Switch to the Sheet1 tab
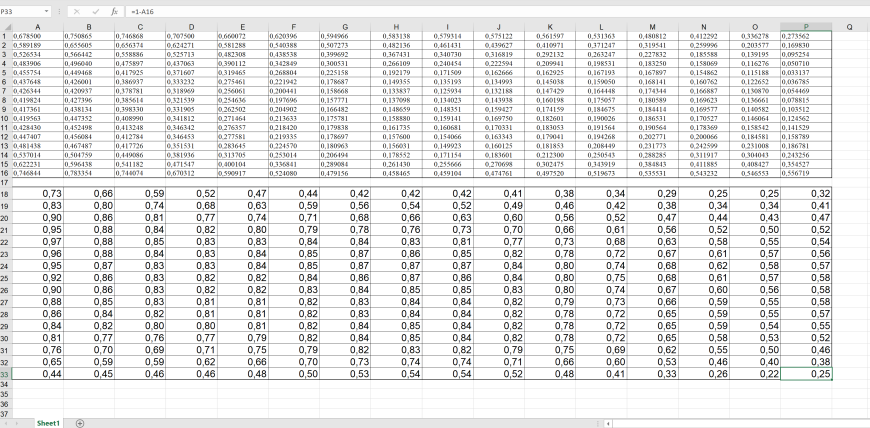The image size is (870, 428). coord(48,424)
